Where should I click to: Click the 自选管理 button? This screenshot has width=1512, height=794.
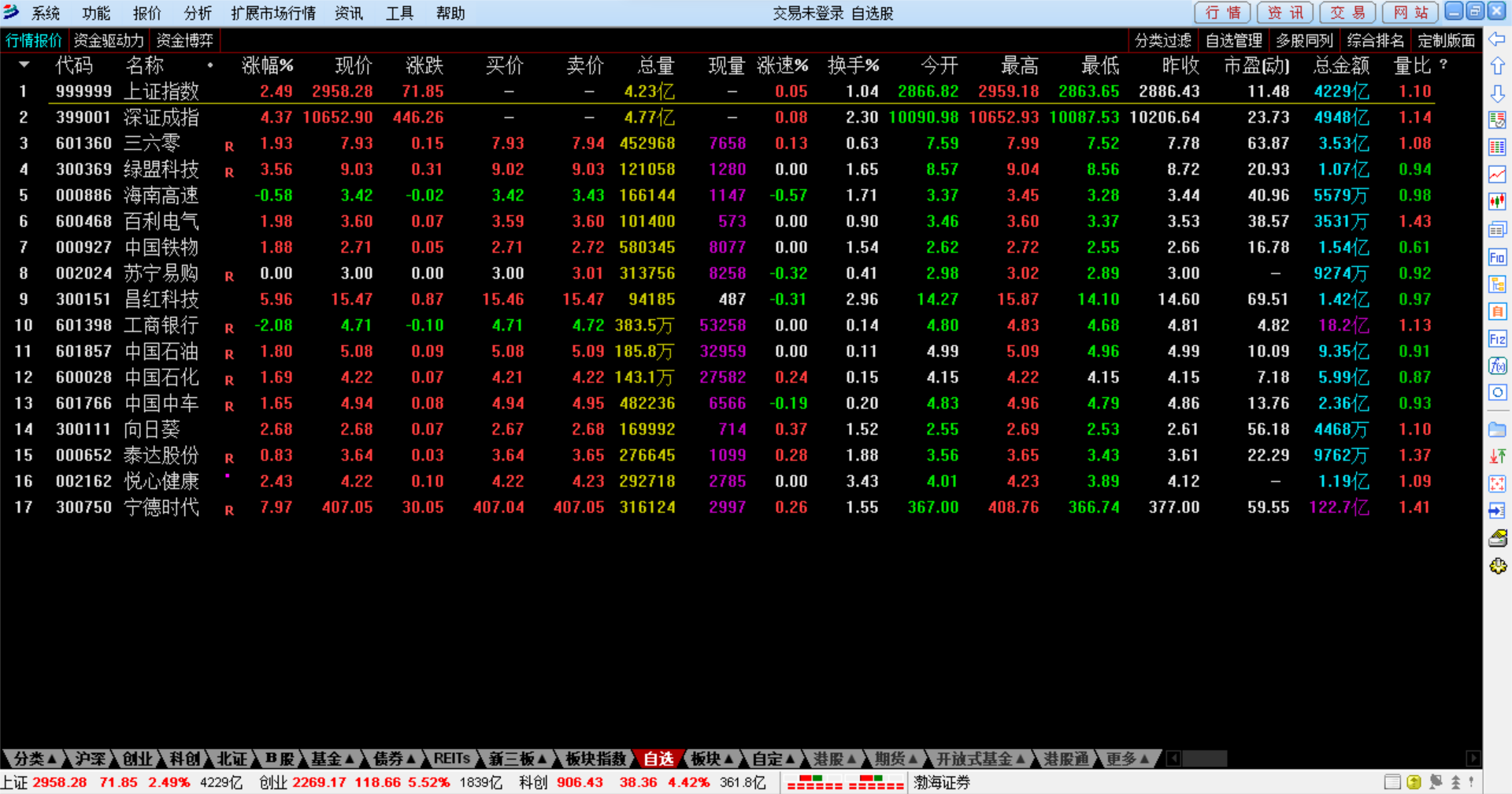tap(1233, 40)
